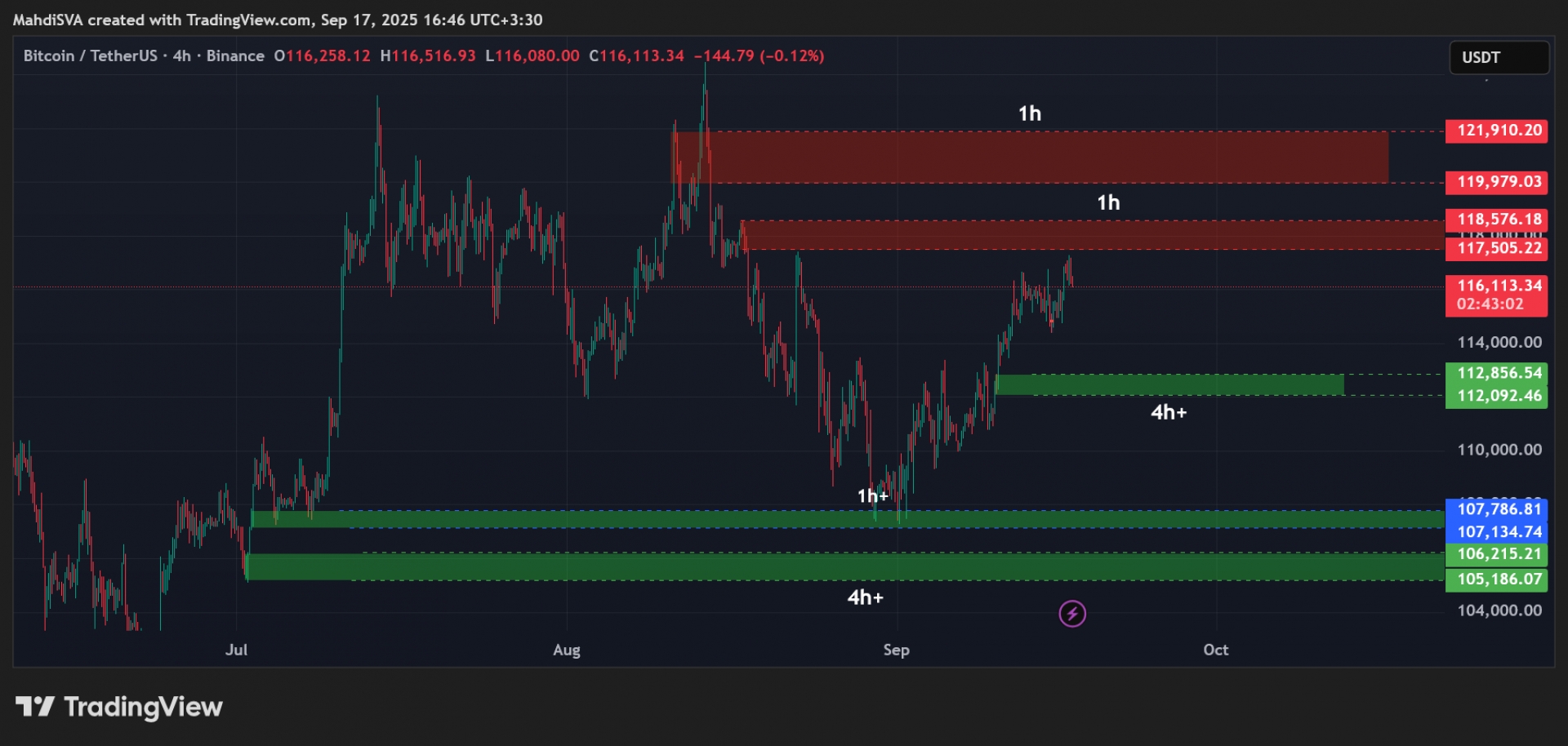Click the Oct label on time axis

(1215, 651)
